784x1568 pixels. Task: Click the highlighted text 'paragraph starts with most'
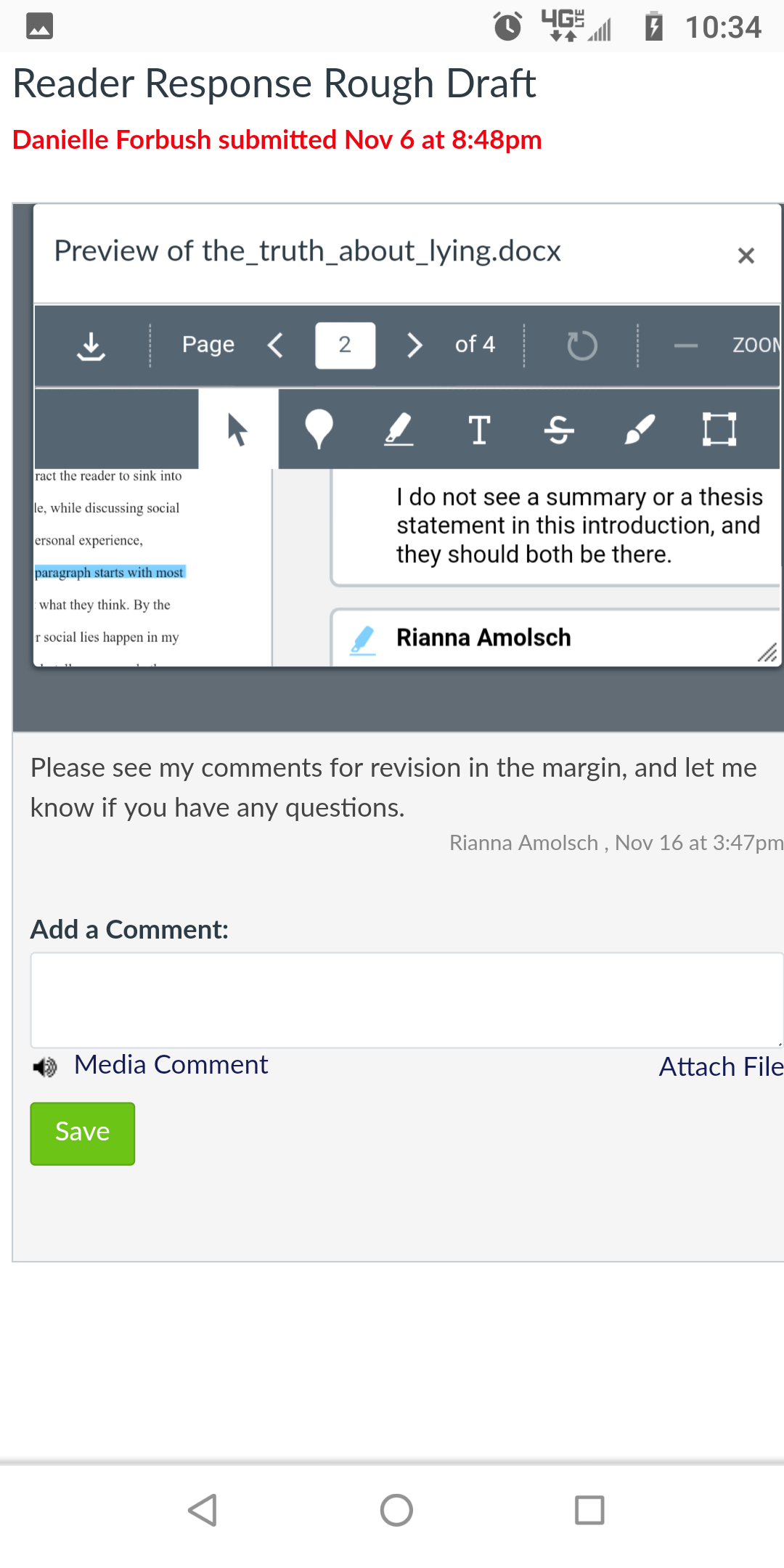[110, 572]
